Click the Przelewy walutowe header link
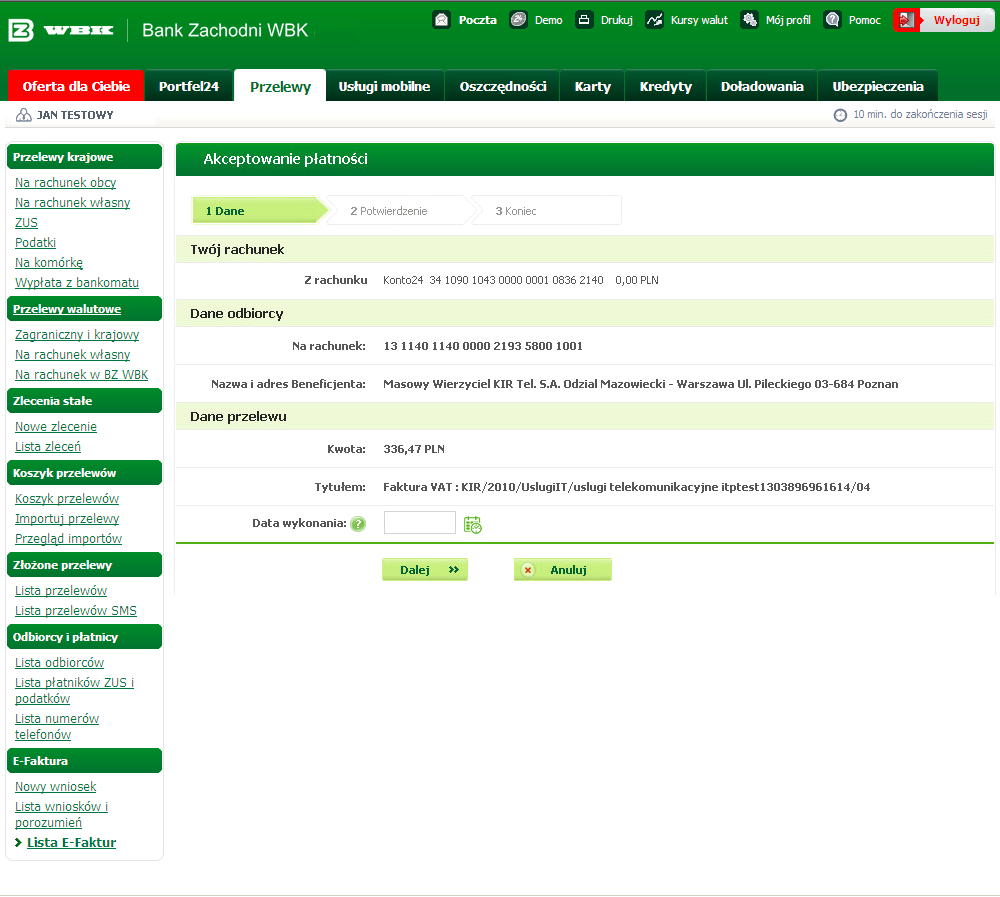This screenshot has height=897, width=1000. coord(67,309)
